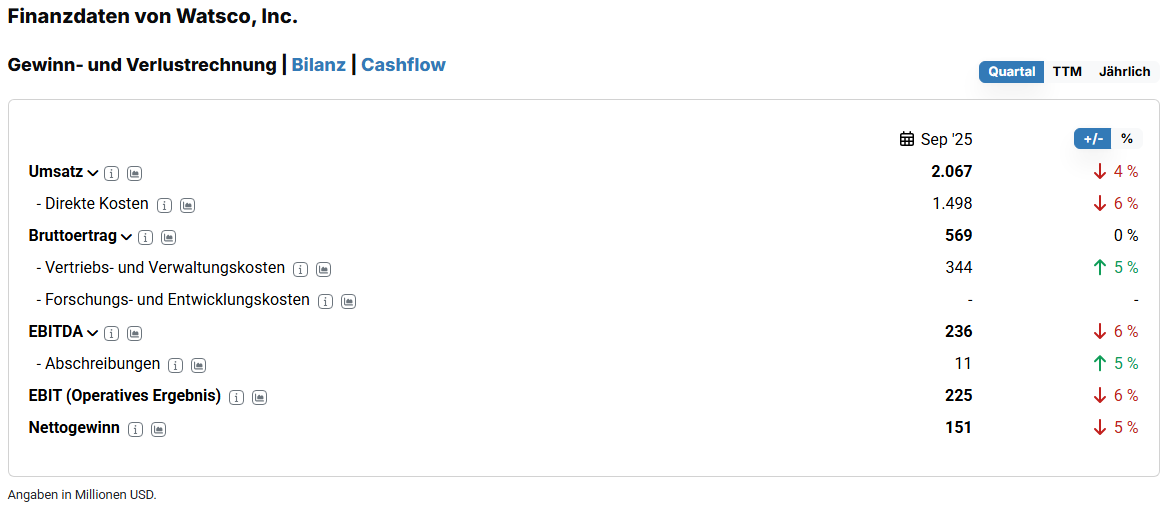Viewport: 1176px width, 512px height.
Task: Open chart icon next to Abschreibungen
Action: pyautogui.click(x=199, y=365)
